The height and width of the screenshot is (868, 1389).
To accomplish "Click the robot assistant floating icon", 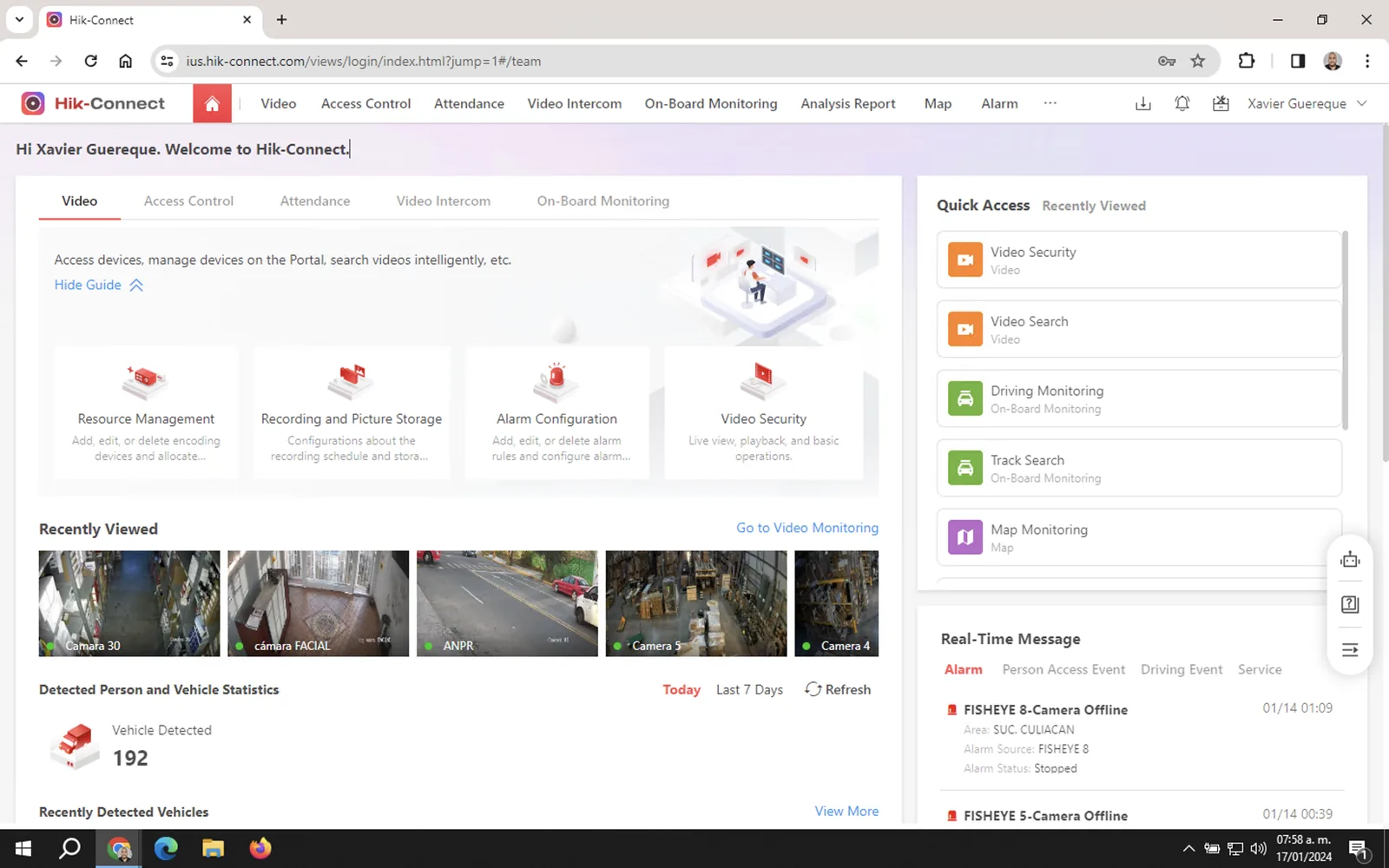I will tap(1350, 560).
